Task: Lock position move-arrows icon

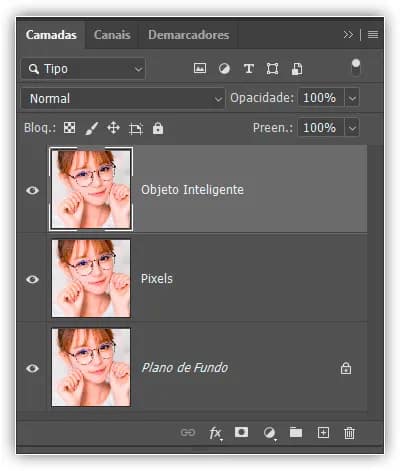Action: click(x=113, y=128)
